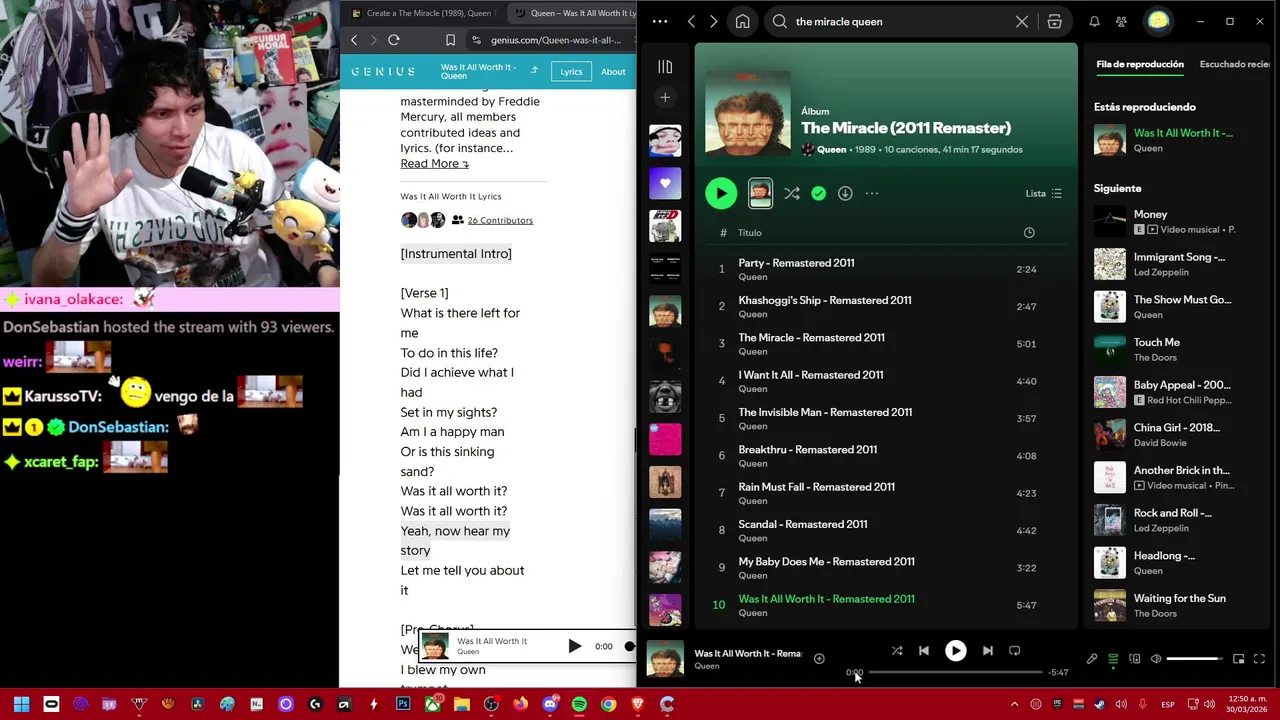
Task: Open more options for The Miracle album
Action: pos(872,193)
